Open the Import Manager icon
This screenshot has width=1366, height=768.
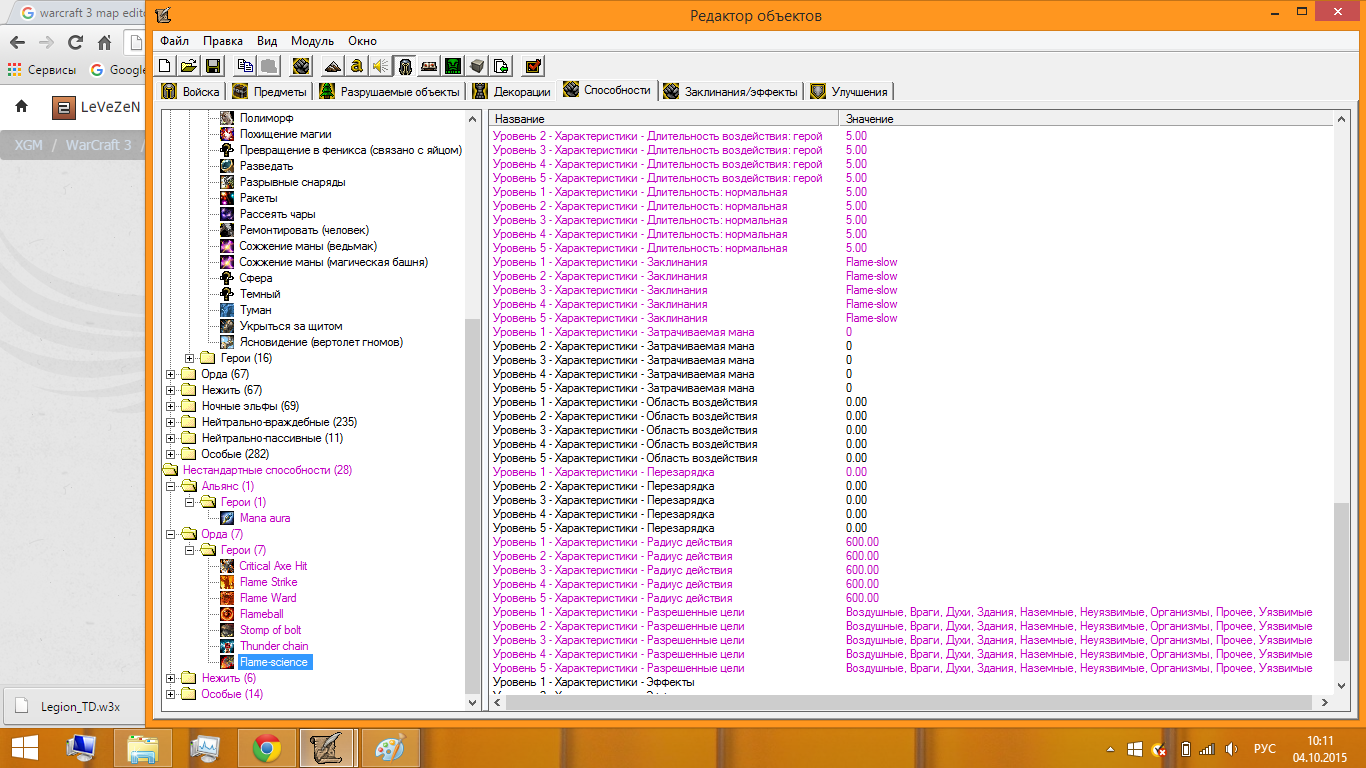(x=501, y=66)
